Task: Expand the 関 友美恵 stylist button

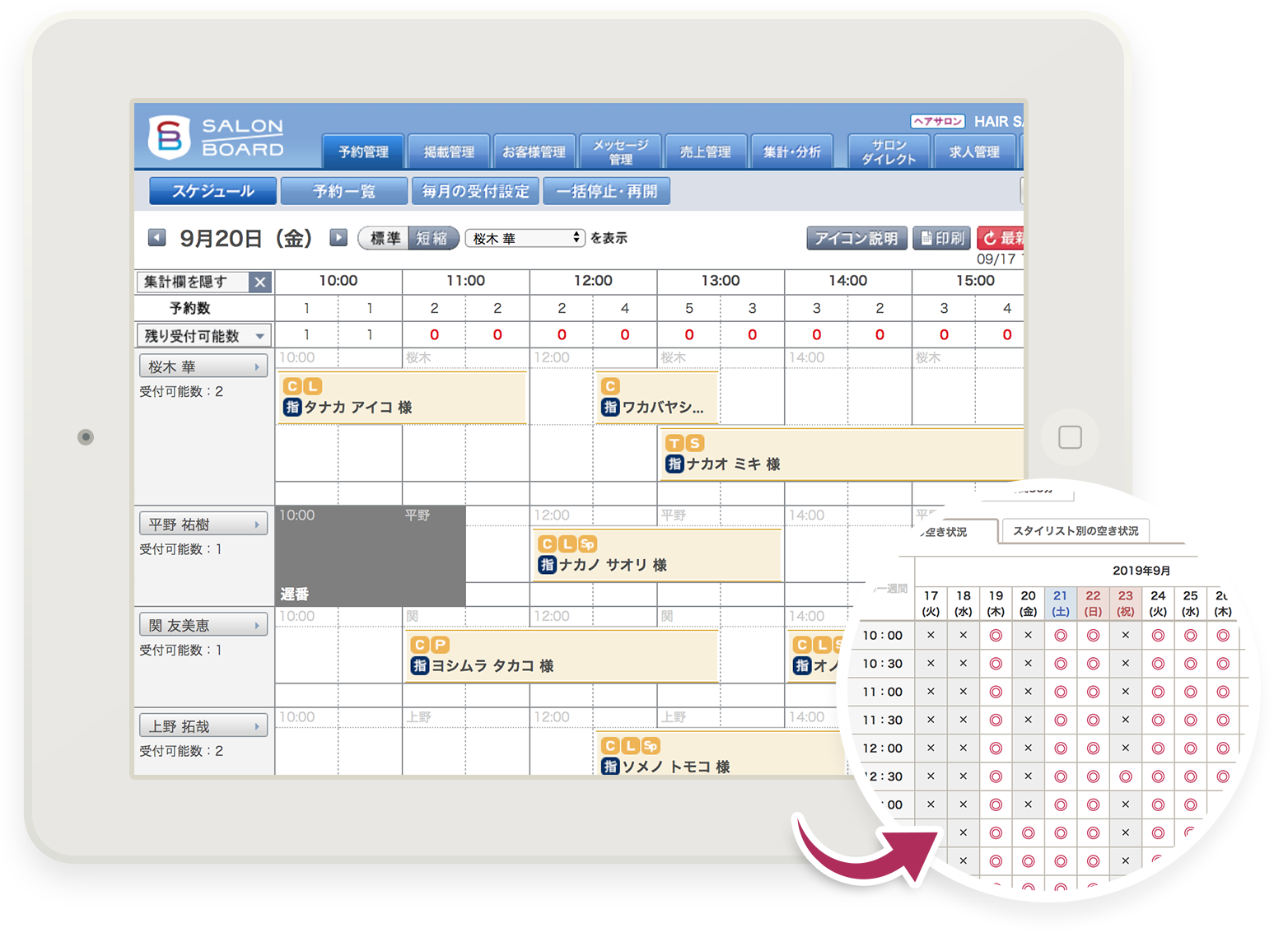Action: coord(203,625)
